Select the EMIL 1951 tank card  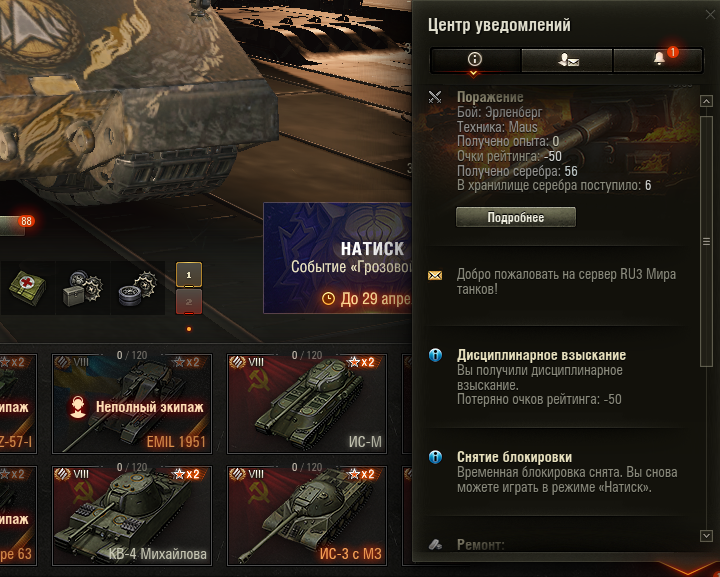click(x=132, y=403)
